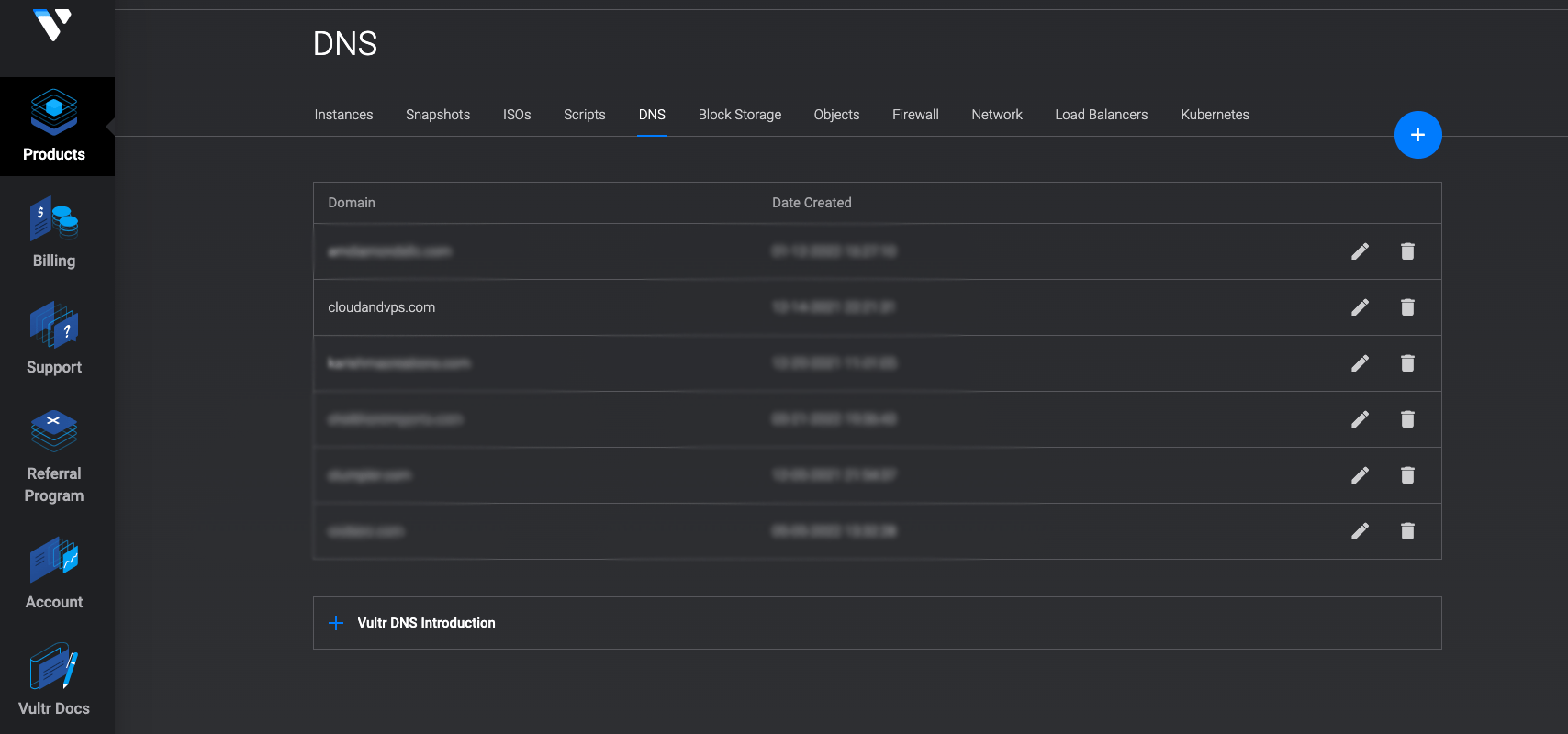The image size is (1568, 734).
Task: Edit the third domain row with pencil icon
Action: coord(1360,363)
